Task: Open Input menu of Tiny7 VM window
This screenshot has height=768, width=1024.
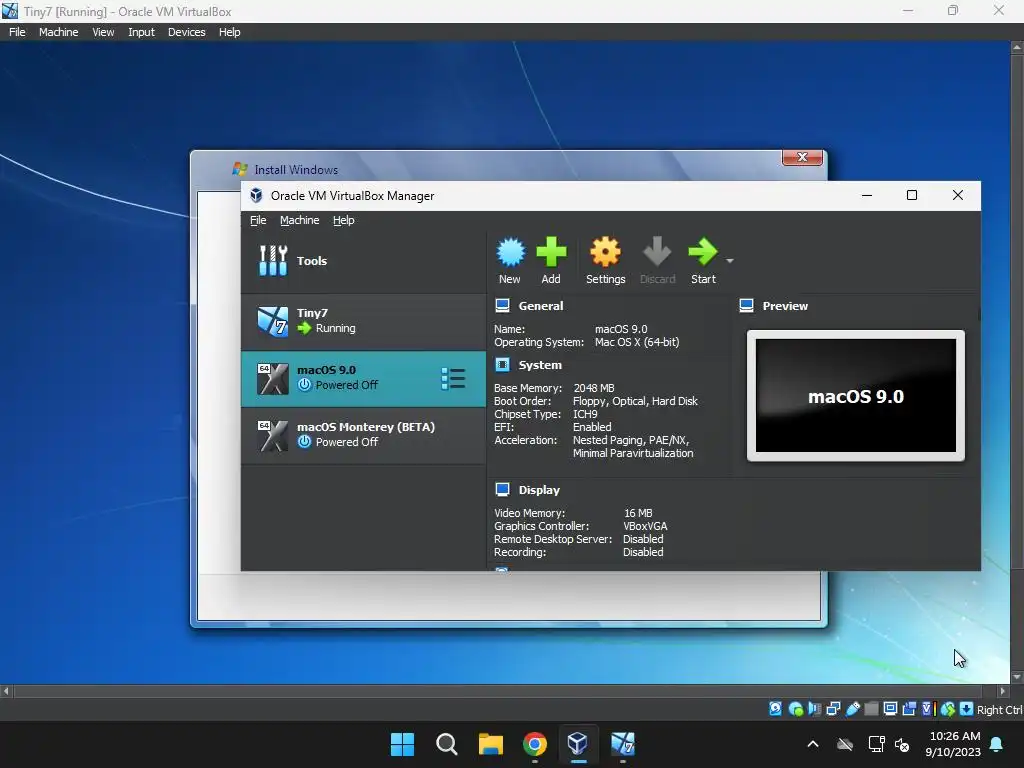Action: (141, 32)
